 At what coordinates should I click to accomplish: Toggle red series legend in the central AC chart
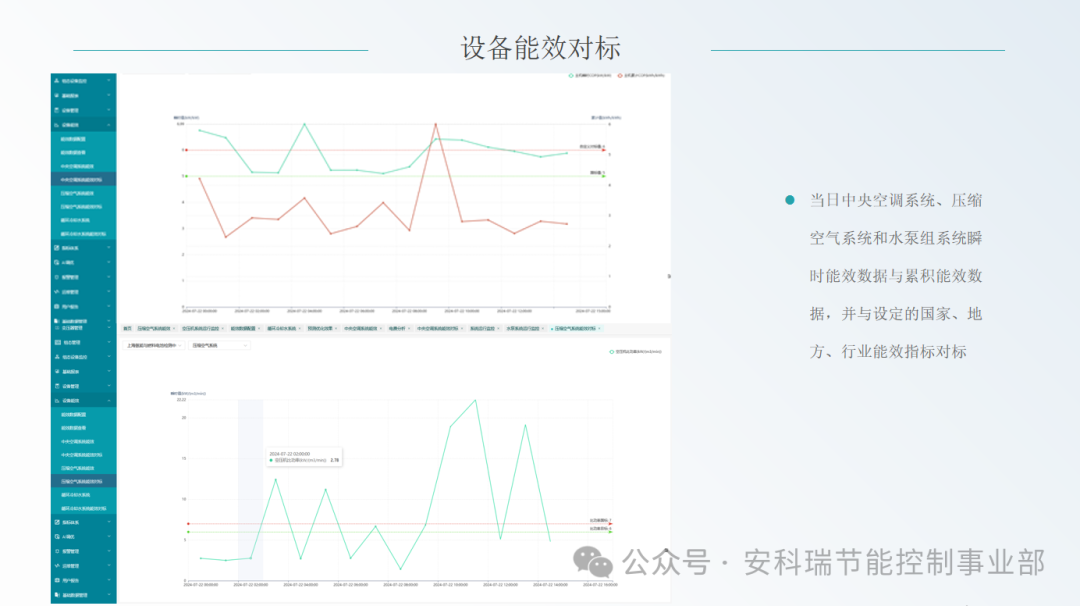pyautogui.click(x=641, y=75)
